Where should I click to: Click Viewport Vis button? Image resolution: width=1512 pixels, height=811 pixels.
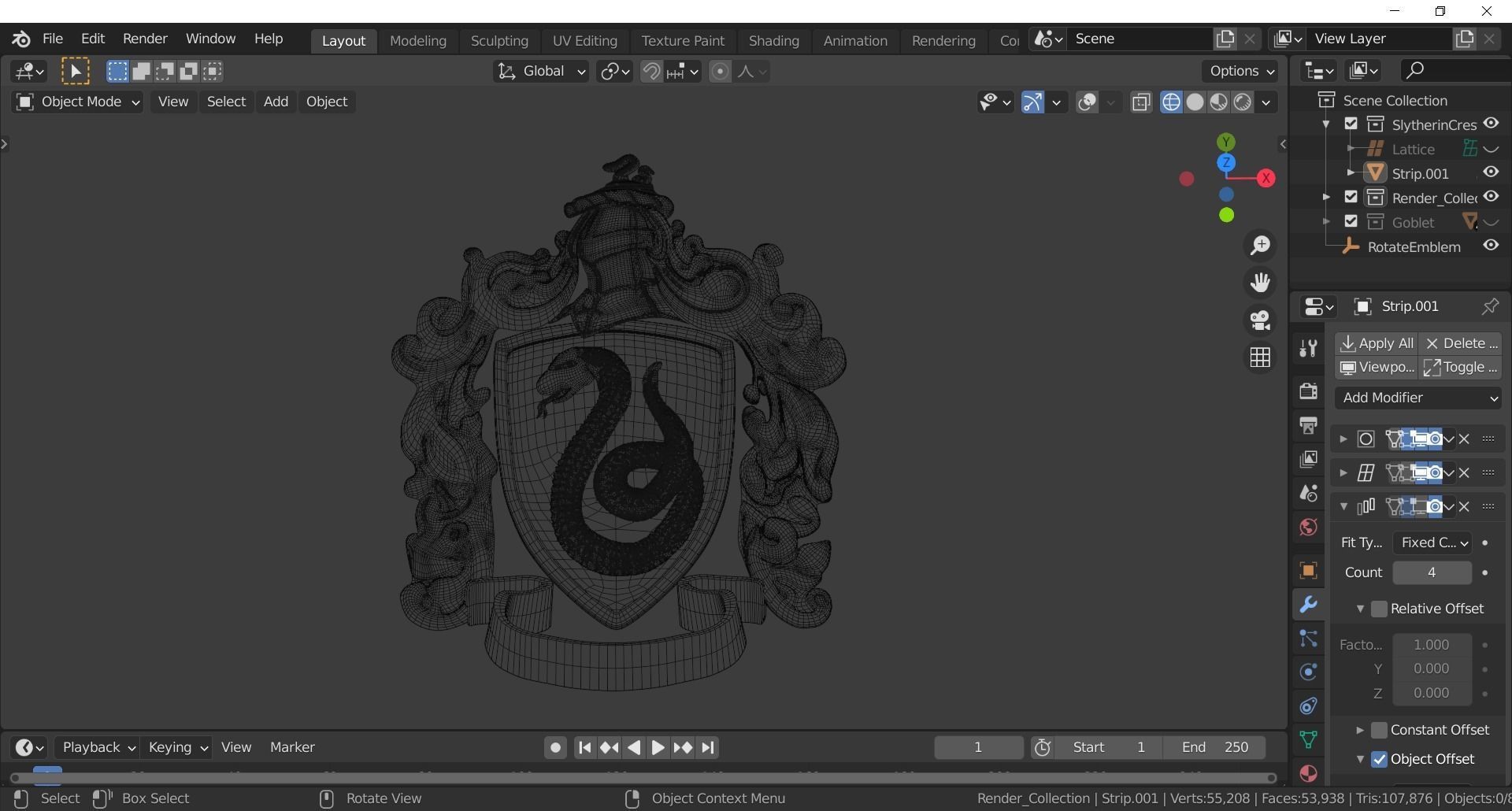(1377, 368)
